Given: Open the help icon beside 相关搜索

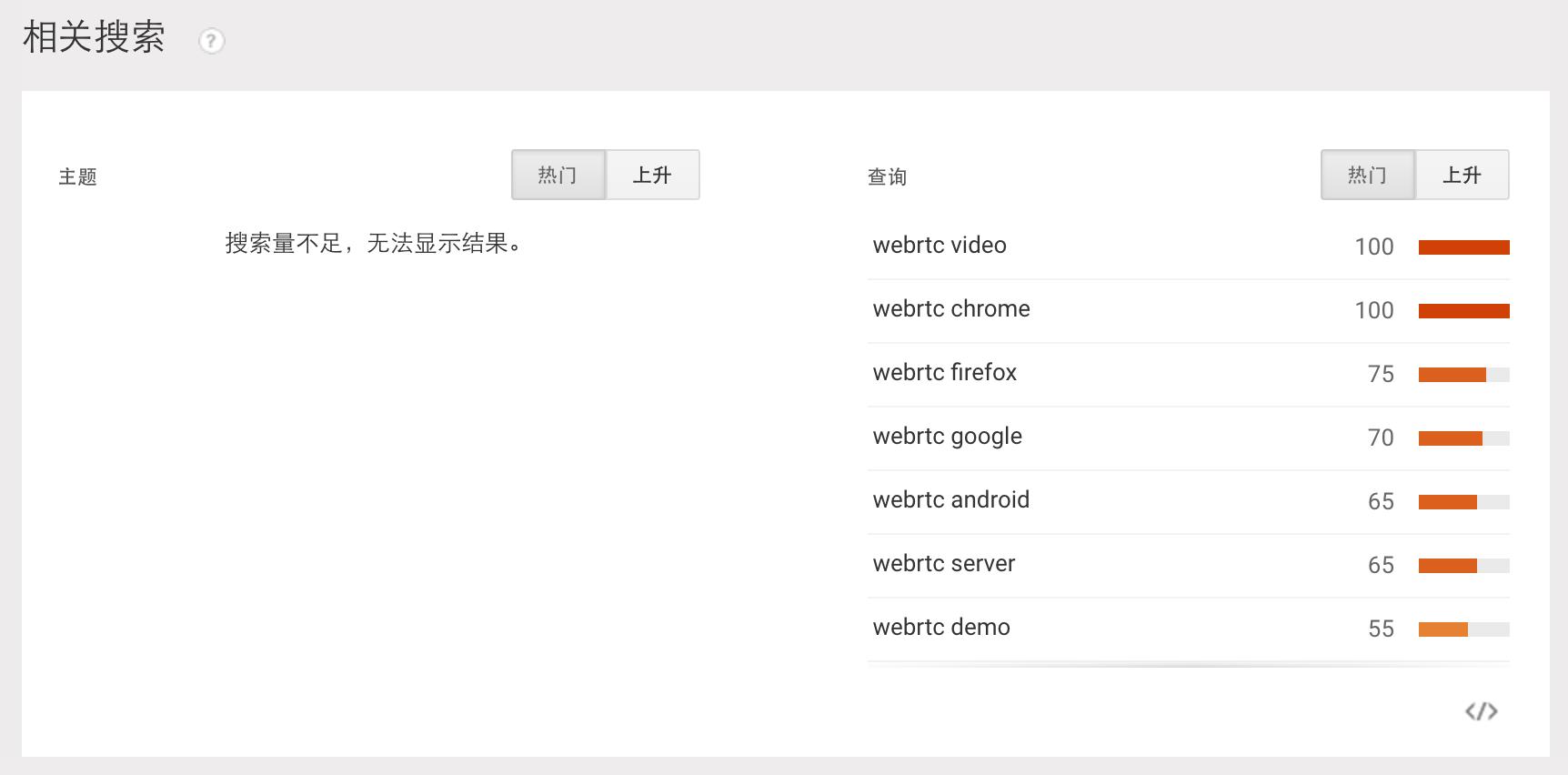Looking at the screenshot, I should click(211, 41).
